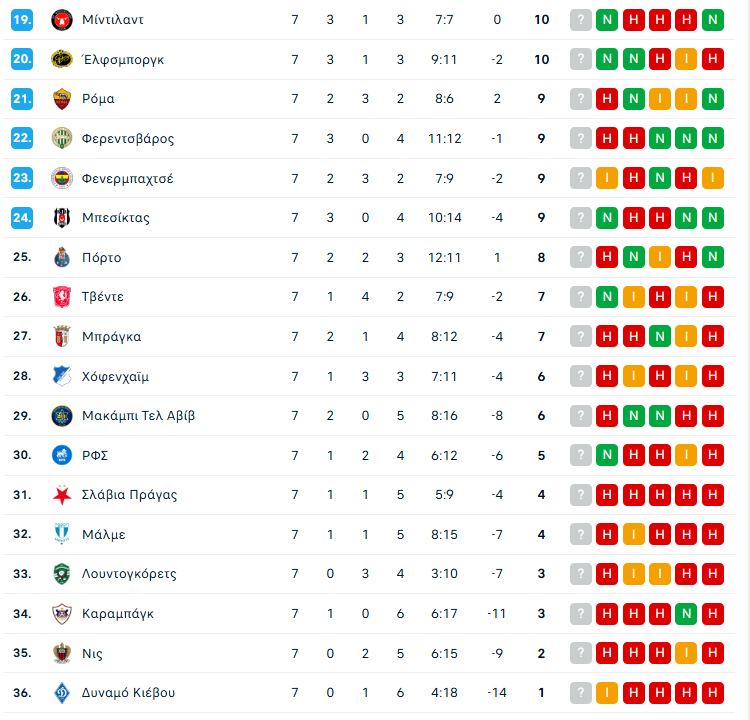Screen dimensions: 750x720
Task: Open the Φερεντσβάρος team name link
Action: pyautogui.click(x=128, y=139)
